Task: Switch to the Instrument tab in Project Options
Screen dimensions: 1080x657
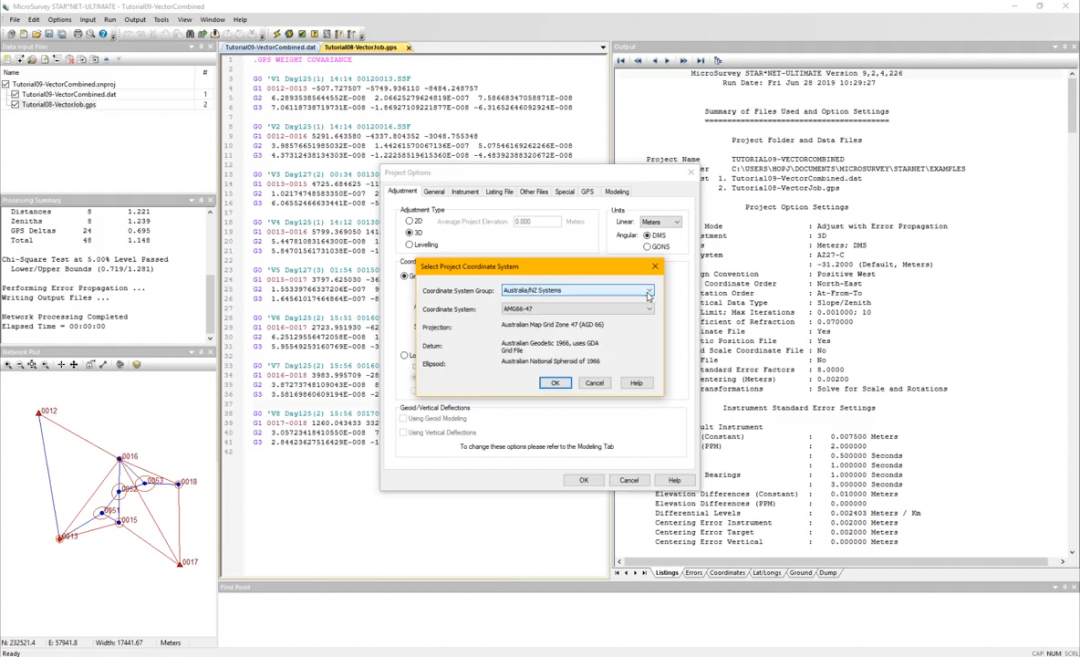Action: pyautogui.click(x=465, y=191)
